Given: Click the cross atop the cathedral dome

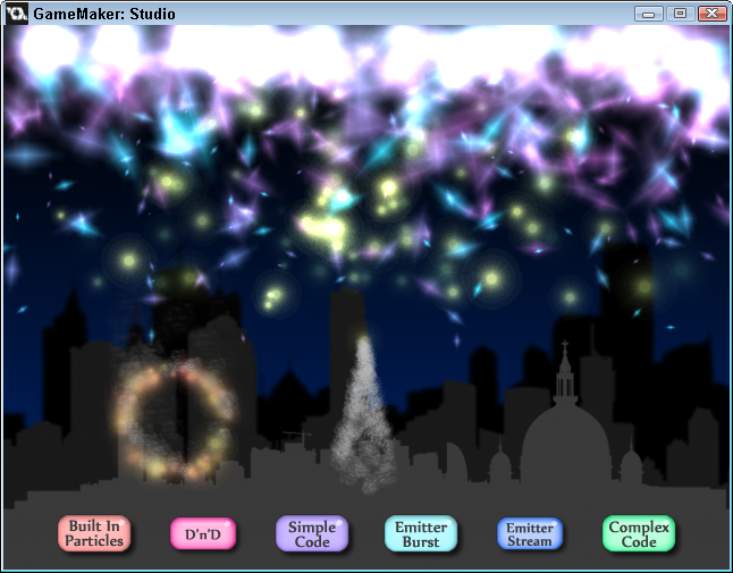Looking at the screenshot, I should [x=565, y=349].
